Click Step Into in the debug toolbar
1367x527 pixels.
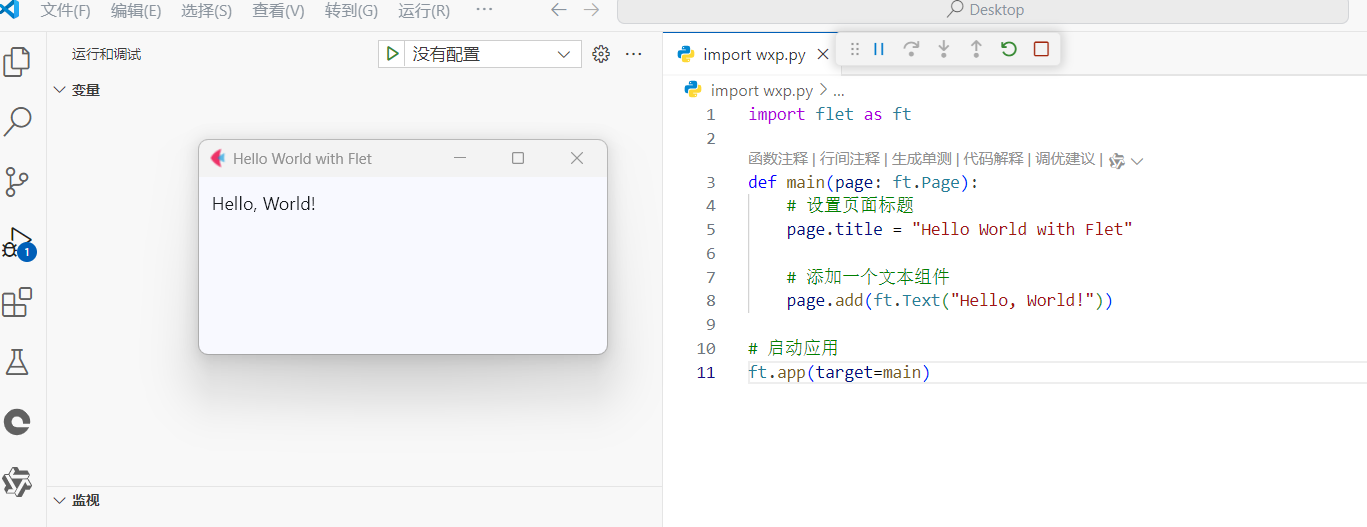click(943, 49)
